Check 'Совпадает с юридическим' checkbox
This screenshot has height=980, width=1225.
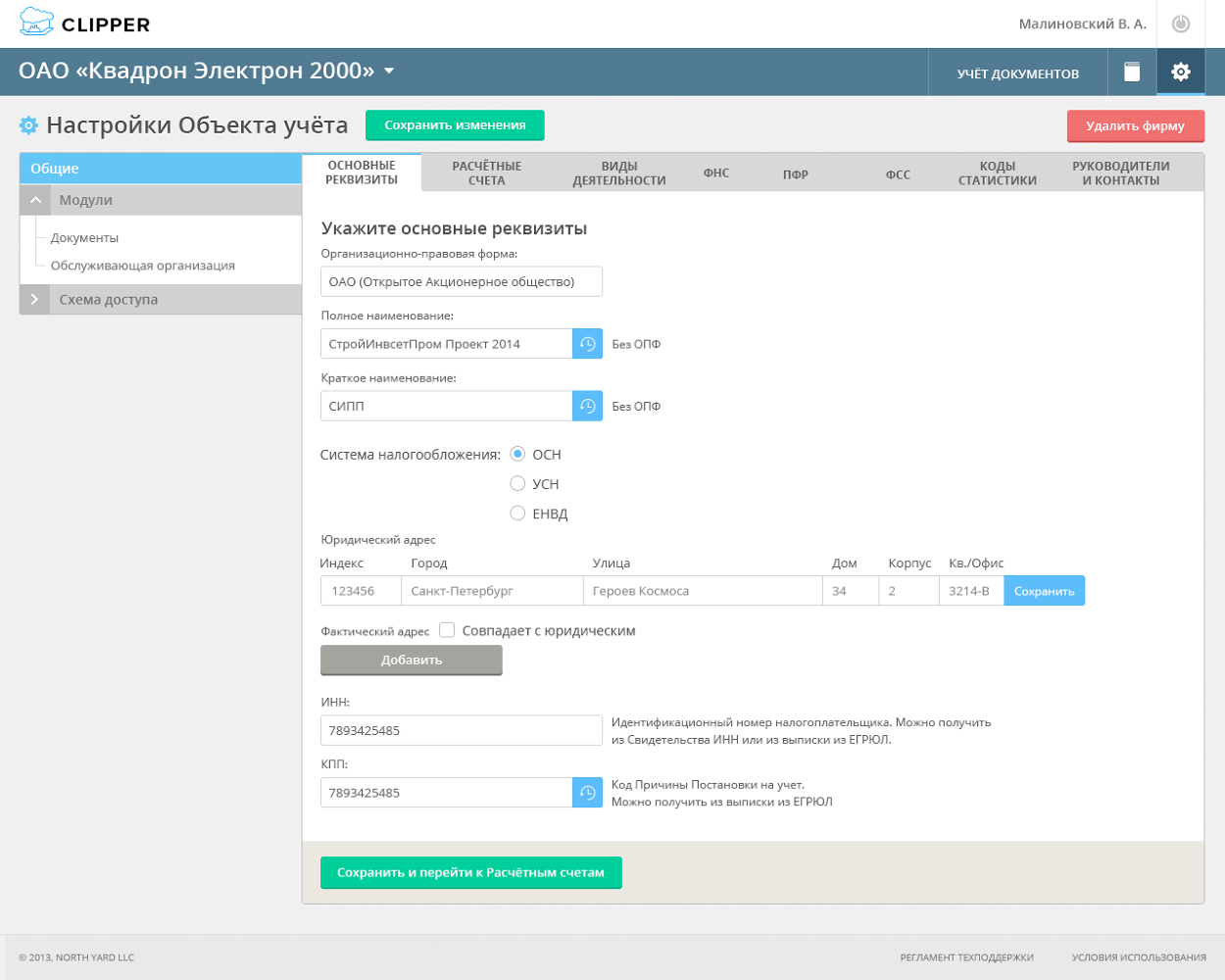447,630
